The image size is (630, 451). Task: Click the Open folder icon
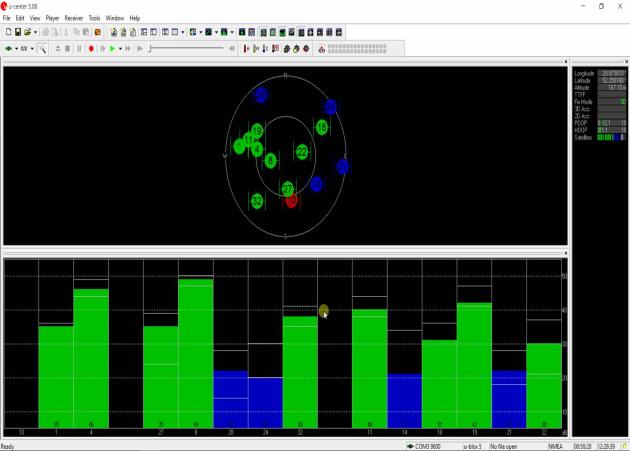click(x=27, y=32)
